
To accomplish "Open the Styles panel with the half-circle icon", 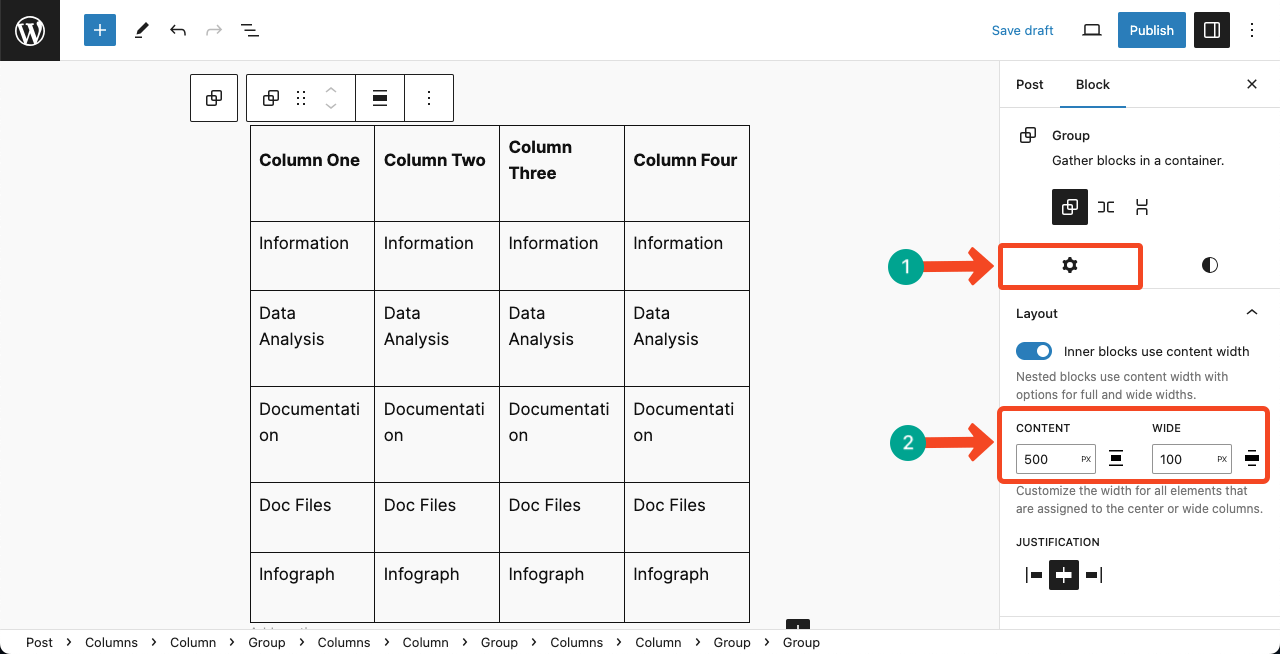I will click(1209, 265).
